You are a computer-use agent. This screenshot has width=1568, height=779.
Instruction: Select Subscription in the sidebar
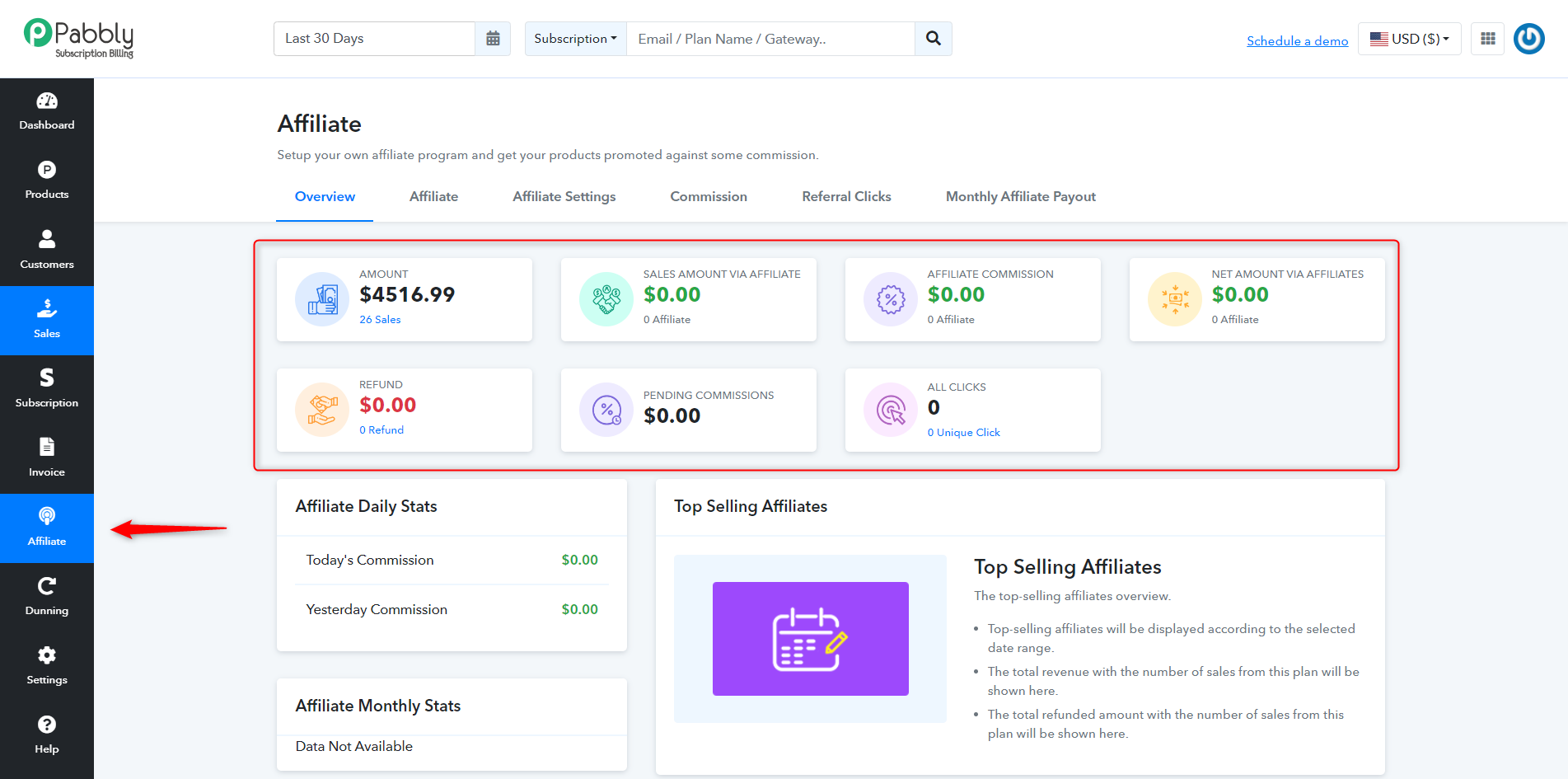[x=47, y=389]
